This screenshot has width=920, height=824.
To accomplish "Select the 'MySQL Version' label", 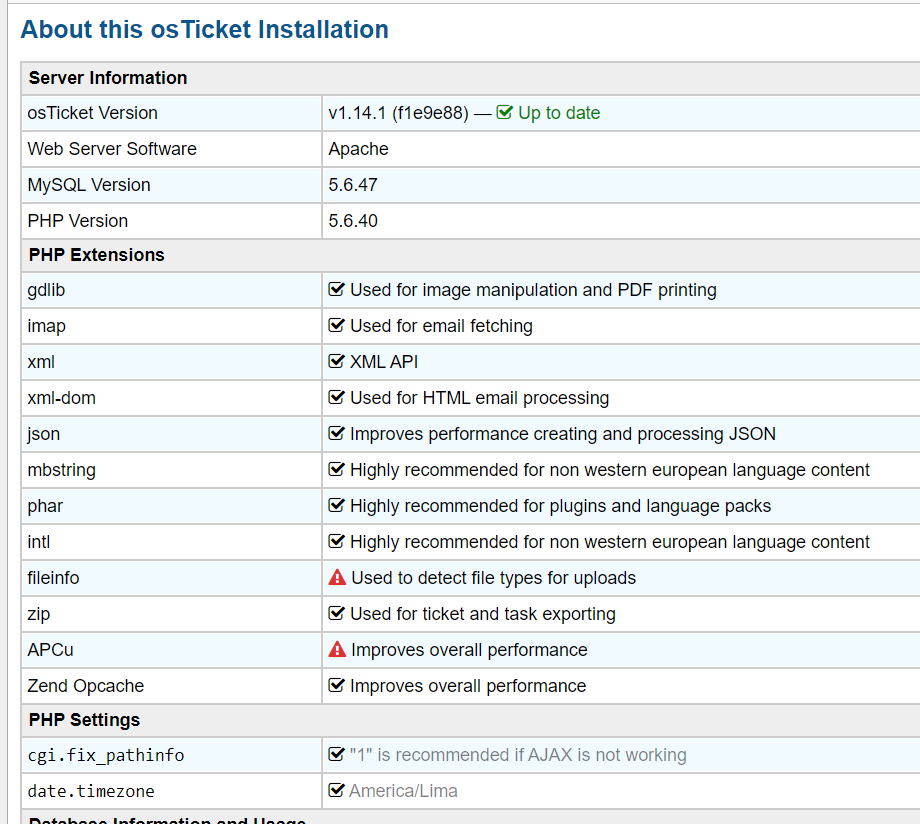I will [89, 185].
